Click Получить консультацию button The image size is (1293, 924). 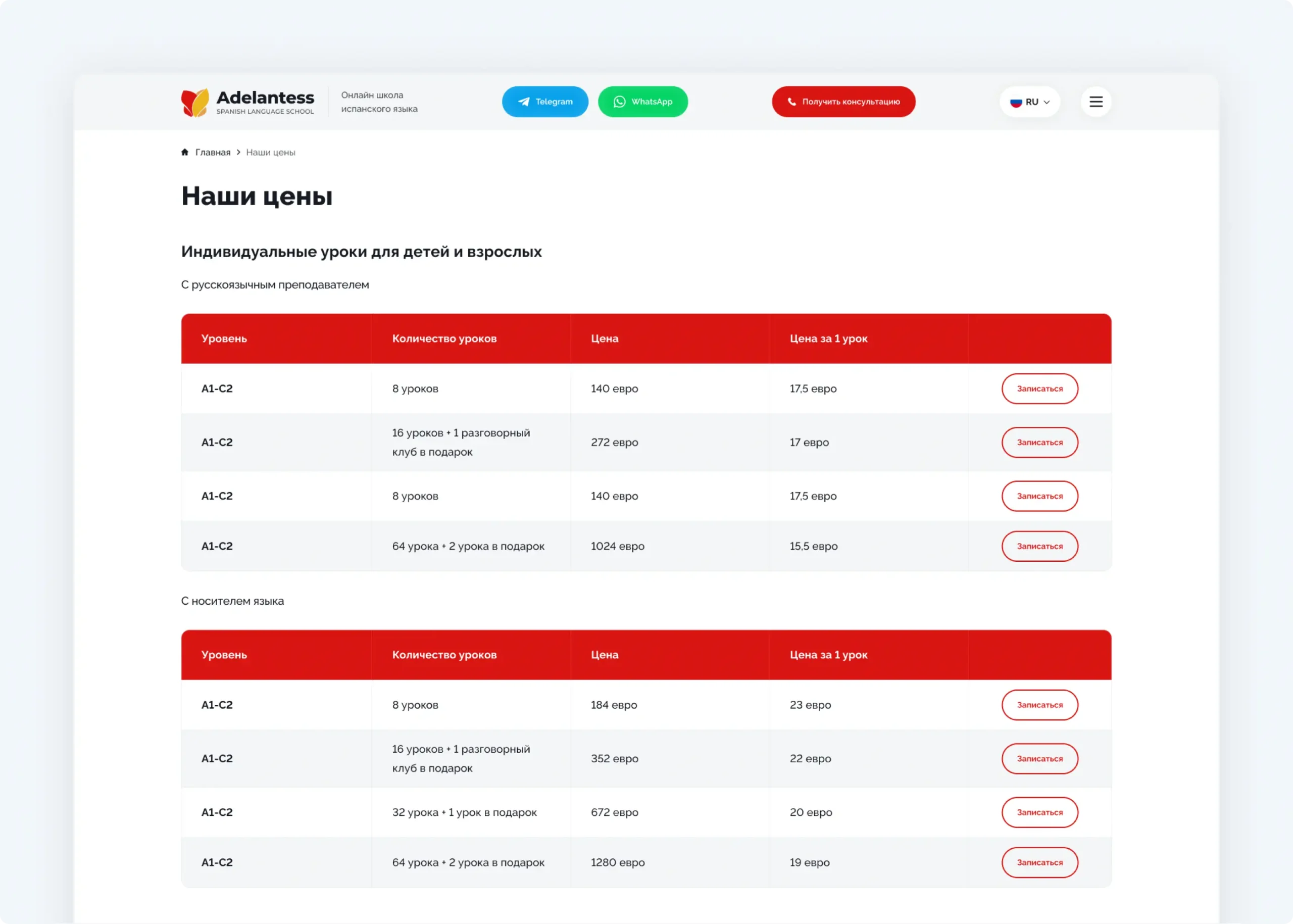(843, 102)
